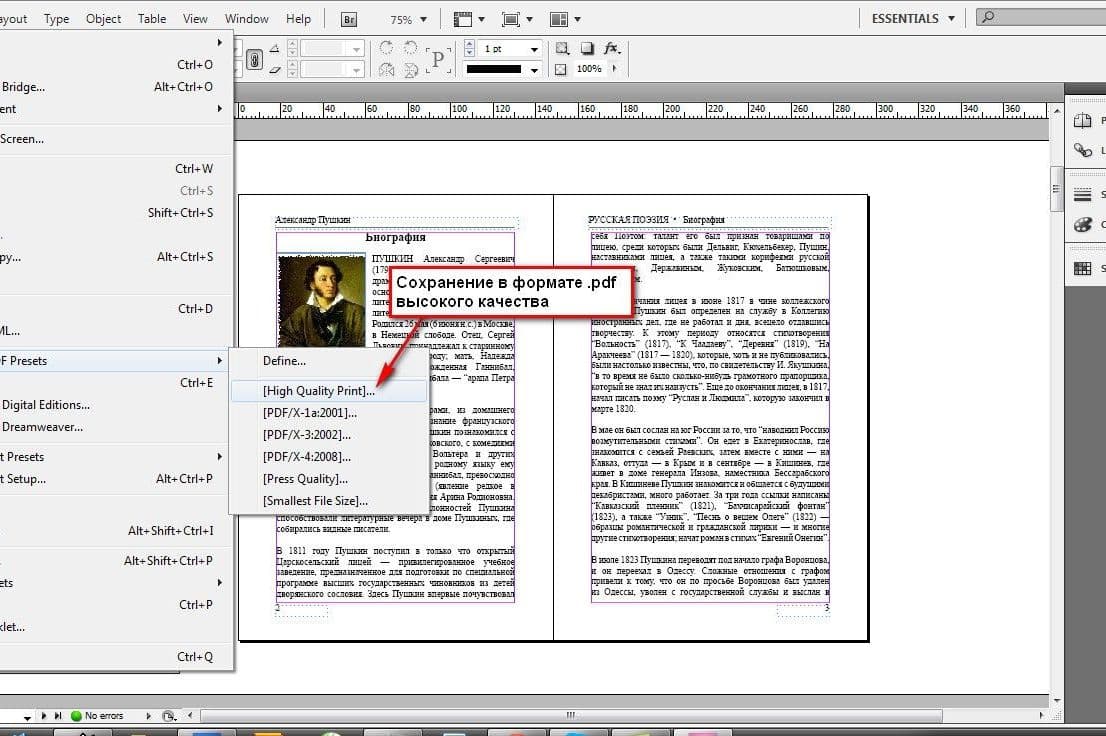Viewport: 1106px width, 736px height.
Task: Click the opacity checkerboard icon
Action: click(561, 69)
